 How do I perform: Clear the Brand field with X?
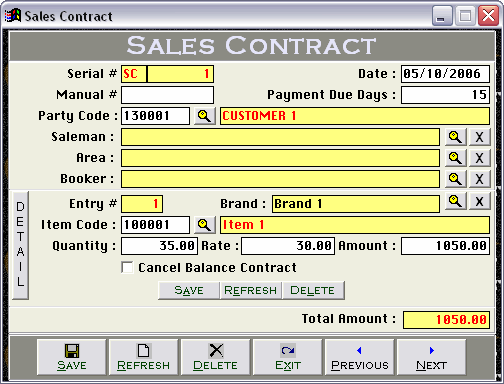pyautogui.click(x=479, y=201)
